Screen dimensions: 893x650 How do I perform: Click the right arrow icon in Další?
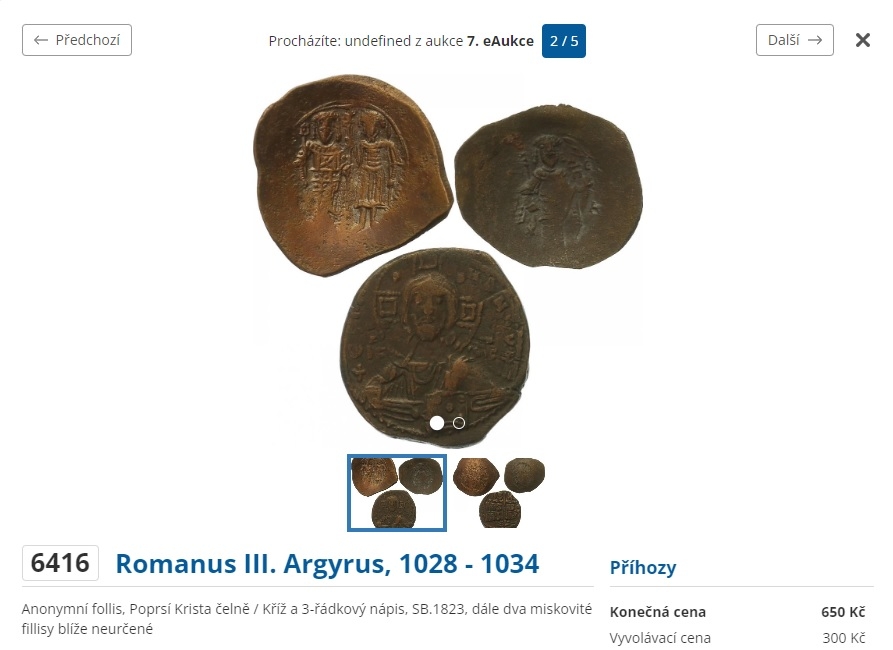click(815, 40)
